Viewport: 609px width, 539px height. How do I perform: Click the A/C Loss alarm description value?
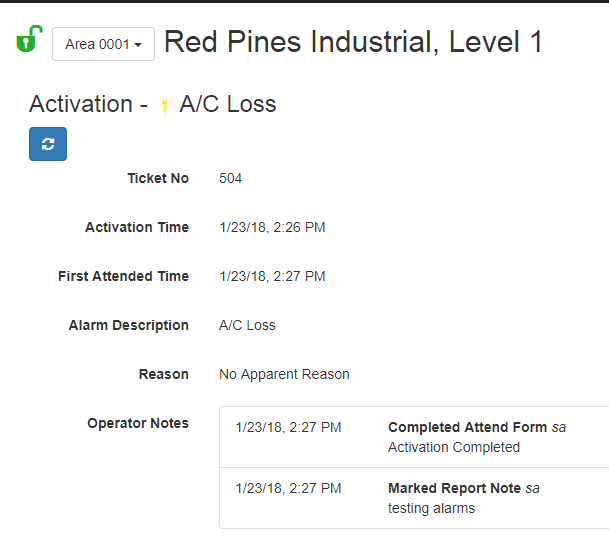coord(247,325)
